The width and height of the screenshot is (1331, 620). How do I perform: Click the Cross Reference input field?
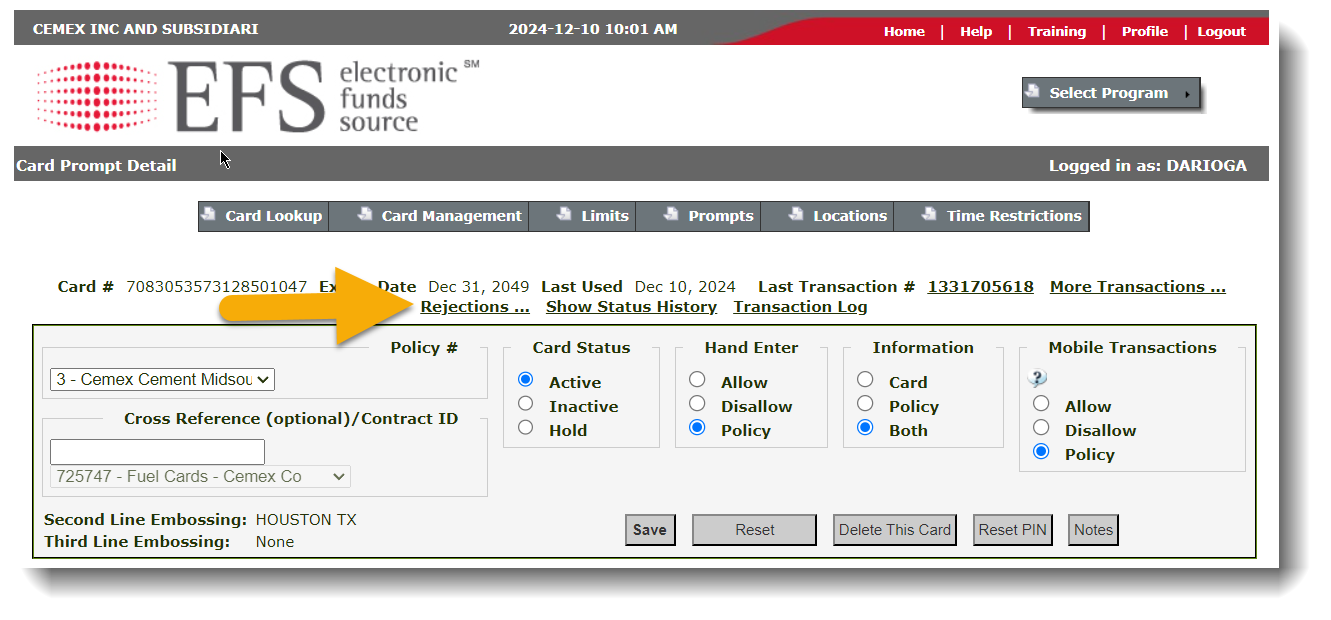click(156, 452)
